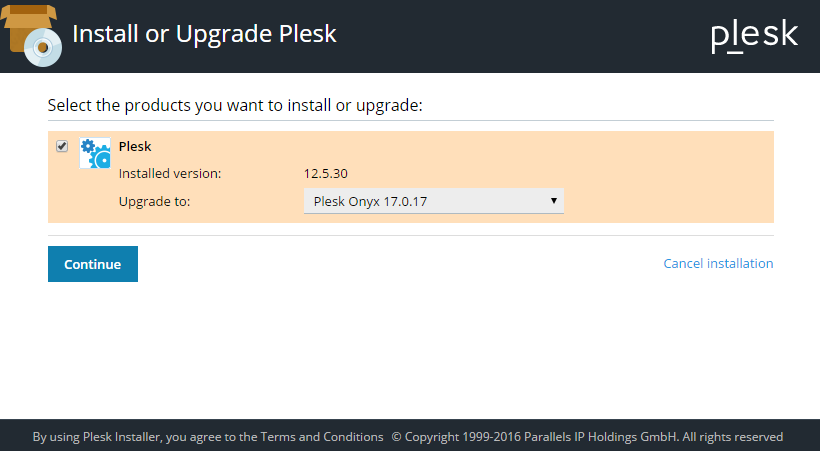Image resolution: width=820 pixels, height=451 pixels.
Task: Click the installer box and CD icon
Action: point(32,34)
